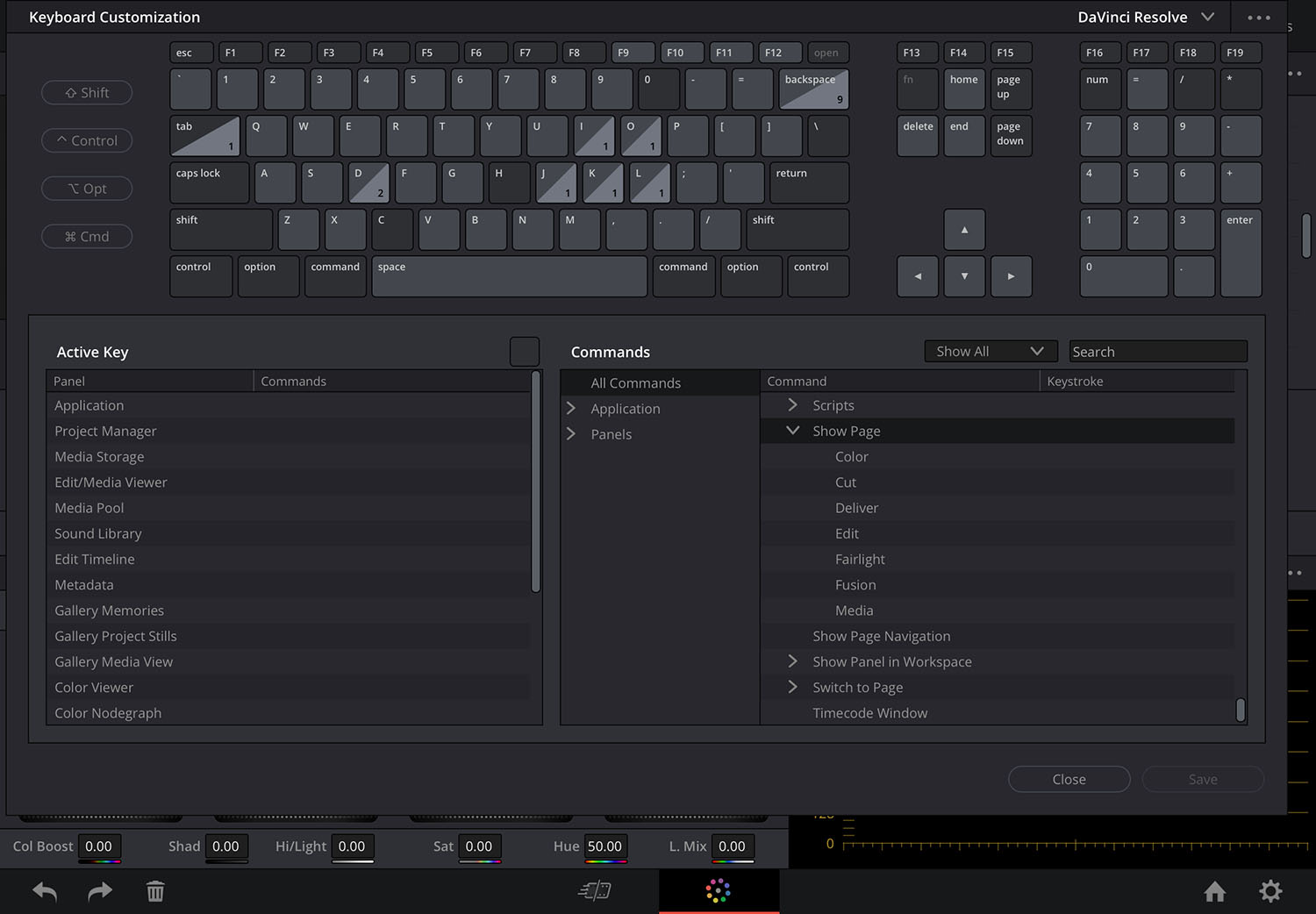1316x914 pixels.
Task: Click the undo arrow icon
Action: click(45, 892)
